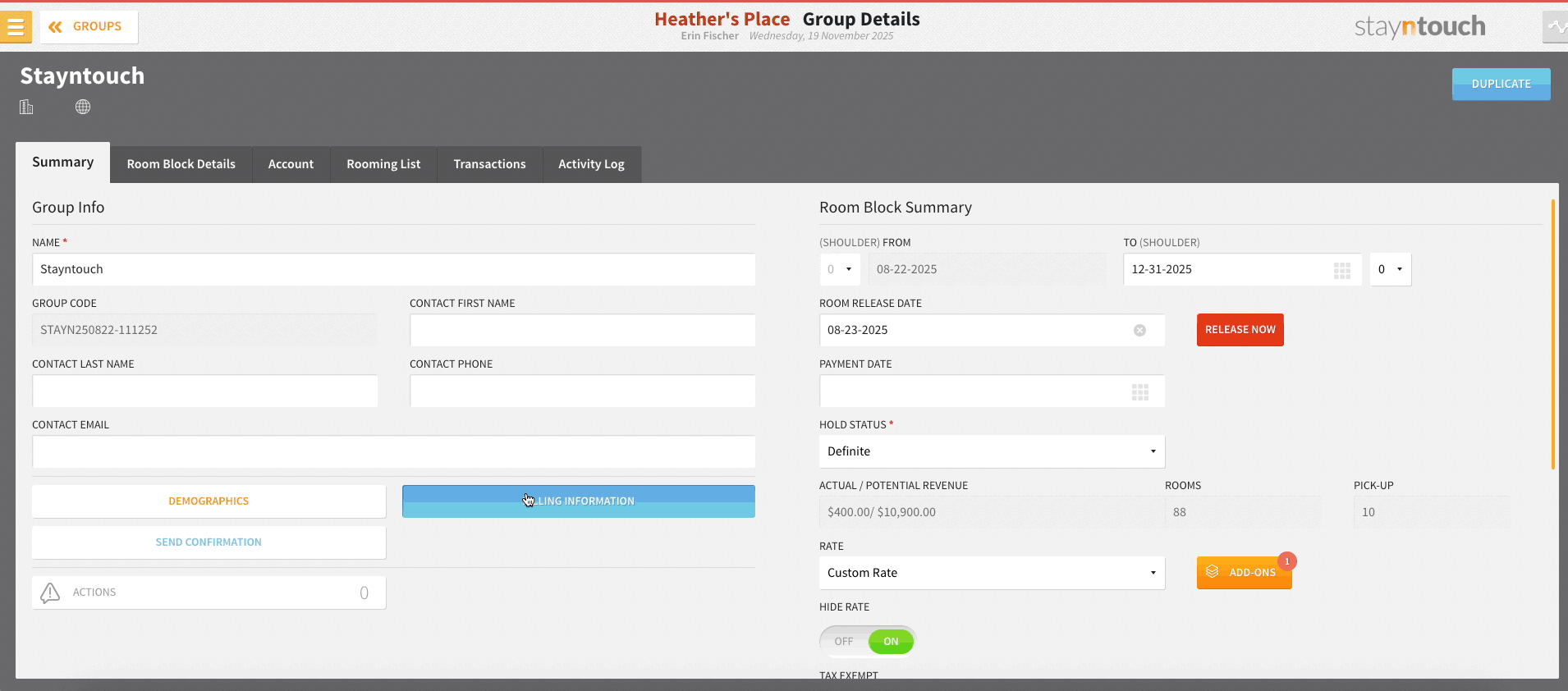Open Demographics

click(209, 501)
